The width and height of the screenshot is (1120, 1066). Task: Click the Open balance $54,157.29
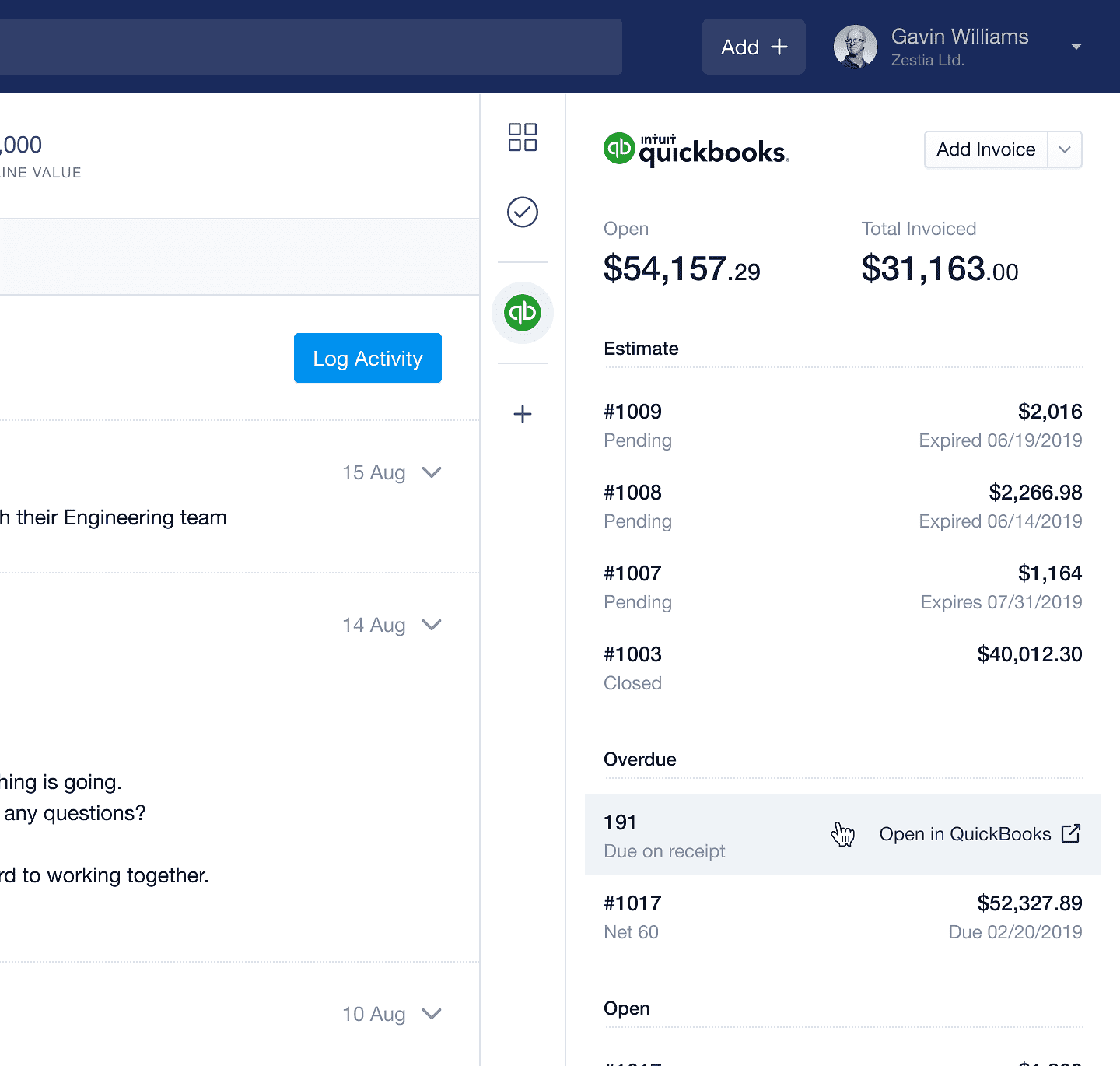pyautogui.click(x=682, y=269)
